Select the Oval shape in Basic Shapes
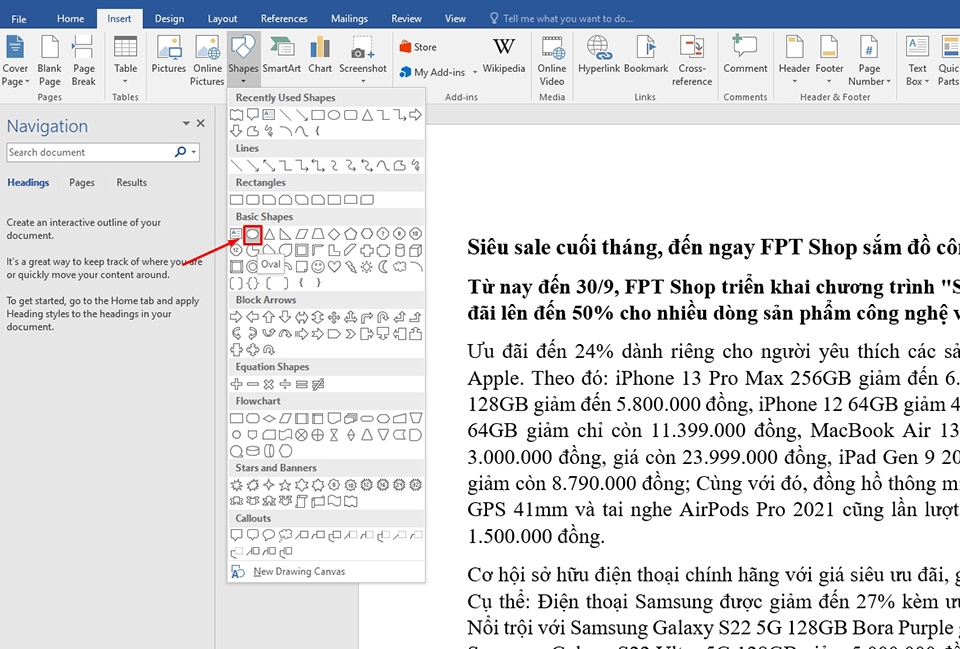This screenshot has width=960, height=649. (x=253, y=234)
